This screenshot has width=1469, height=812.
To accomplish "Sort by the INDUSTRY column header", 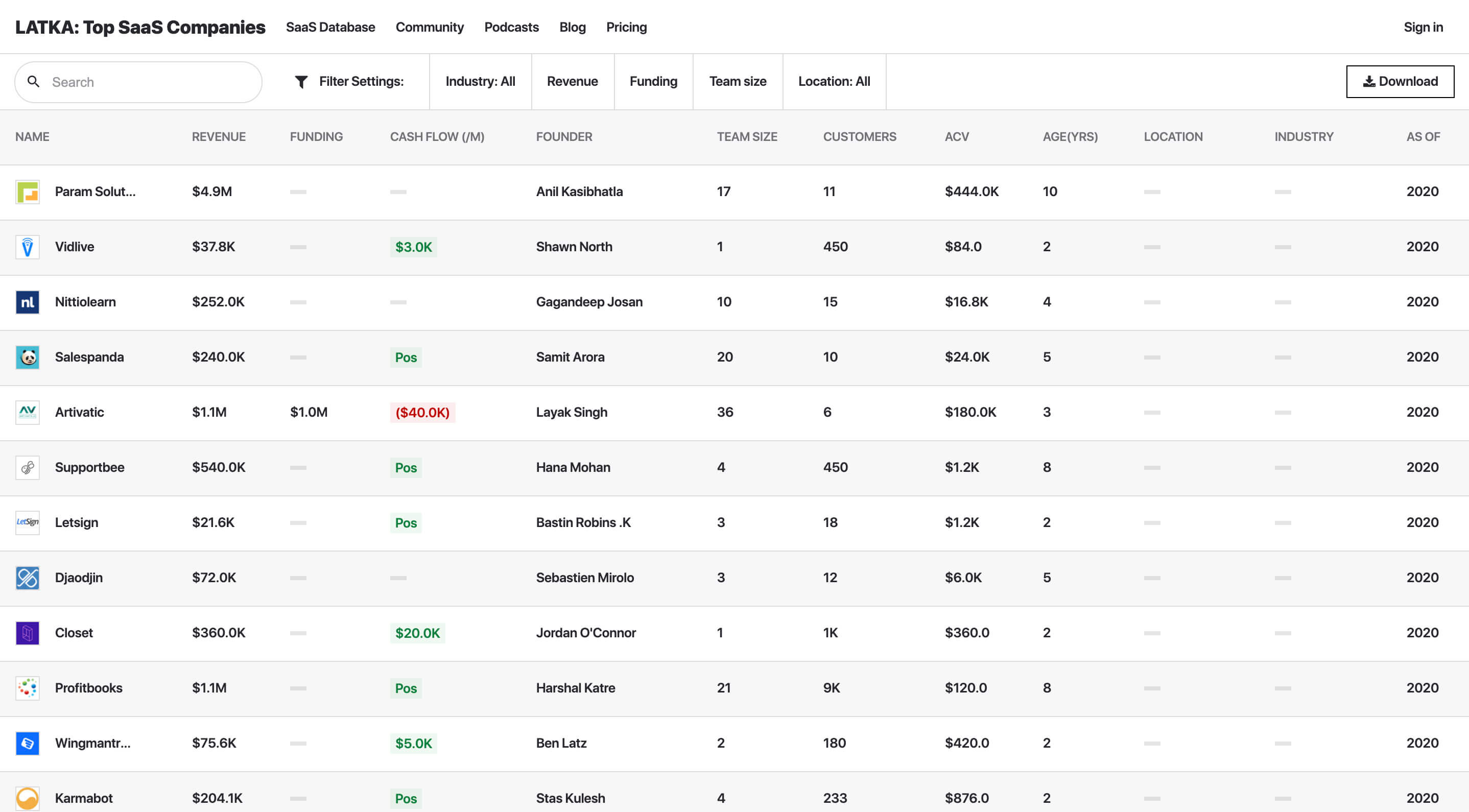I will 1304,137.
